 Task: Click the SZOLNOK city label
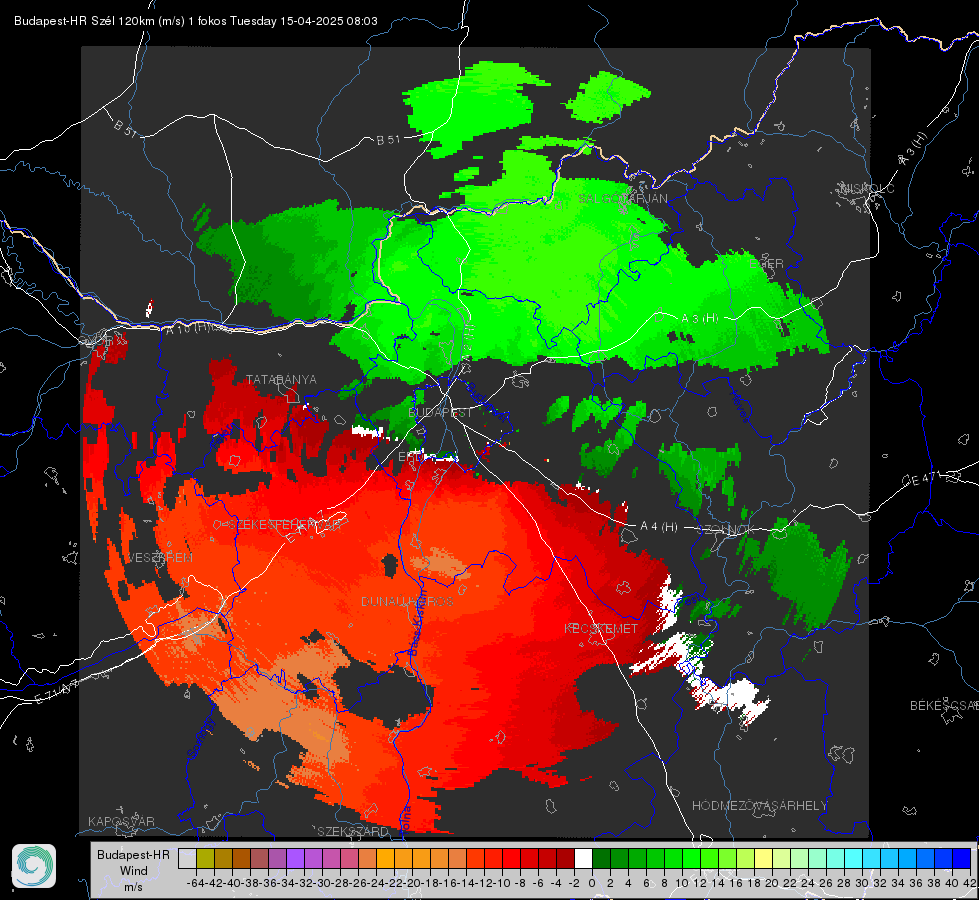(725, 529)
